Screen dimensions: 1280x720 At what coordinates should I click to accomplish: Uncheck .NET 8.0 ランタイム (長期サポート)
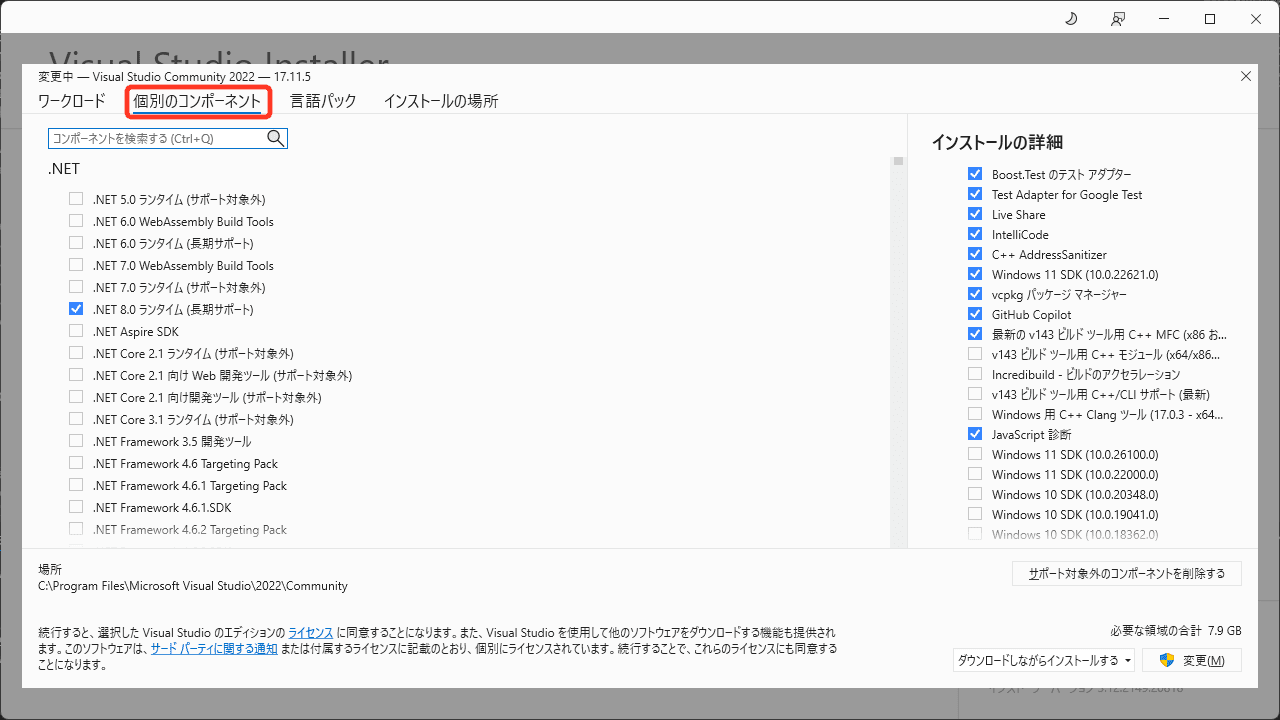point(76,308)
